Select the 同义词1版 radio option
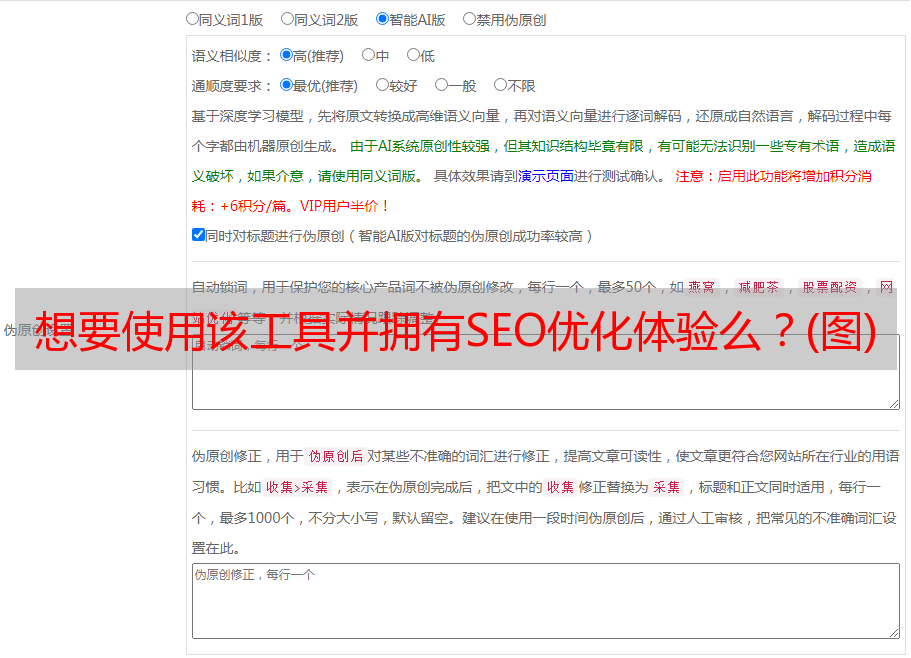This screenshot has height=658, width=911. [192, 19]
